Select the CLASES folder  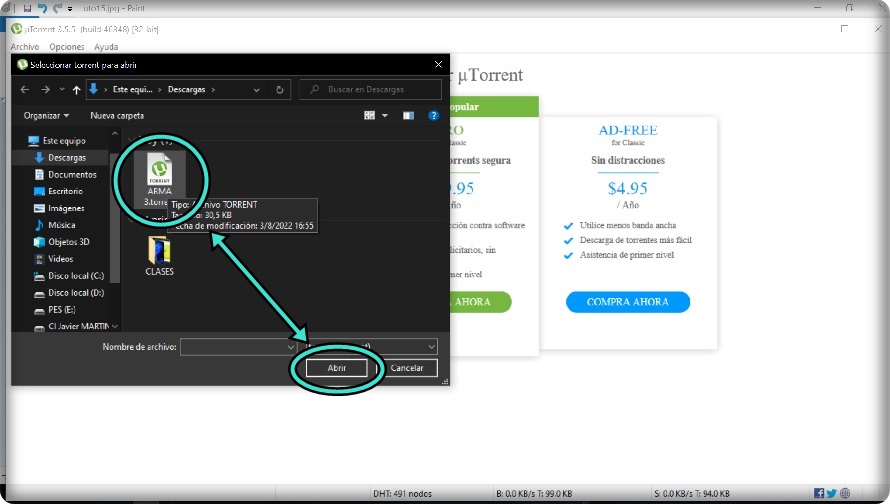(x=159, y=257)
